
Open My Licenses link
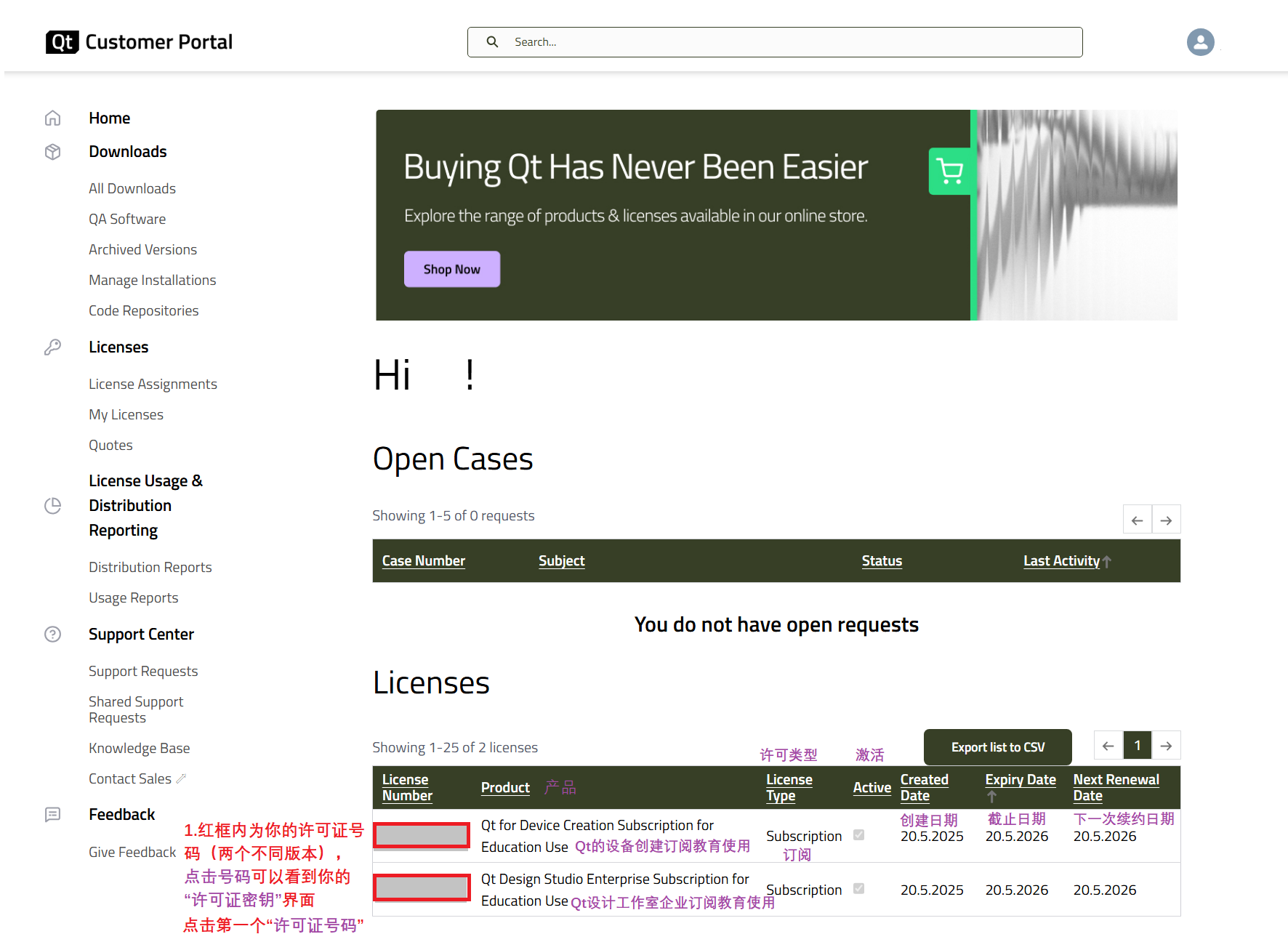click(126, 414)
